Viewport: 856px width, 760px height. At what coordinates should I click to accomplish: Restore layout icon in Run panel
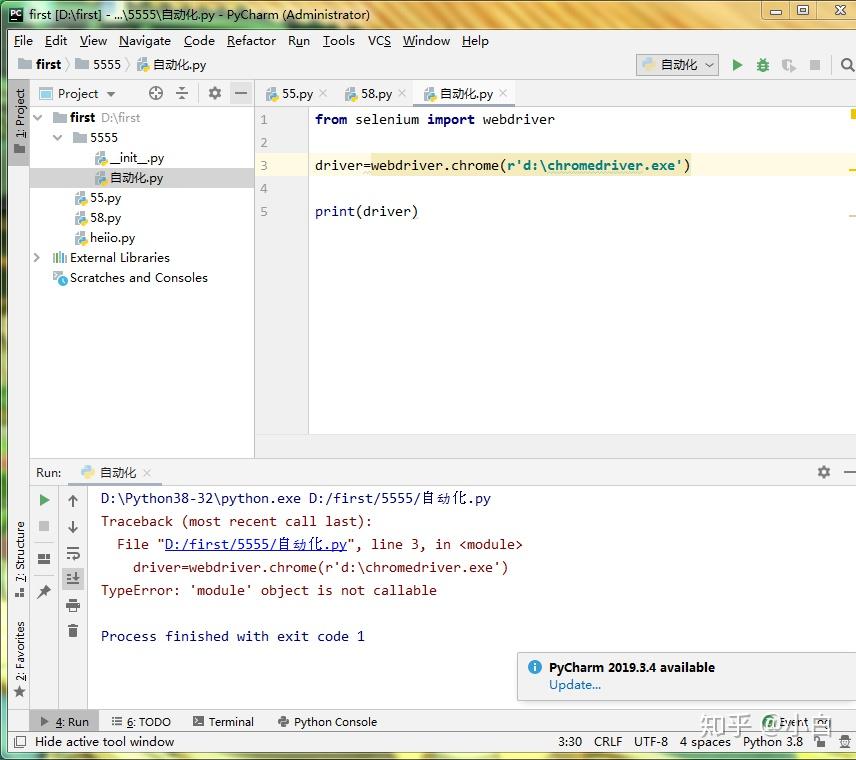click(x=44, y=559)
